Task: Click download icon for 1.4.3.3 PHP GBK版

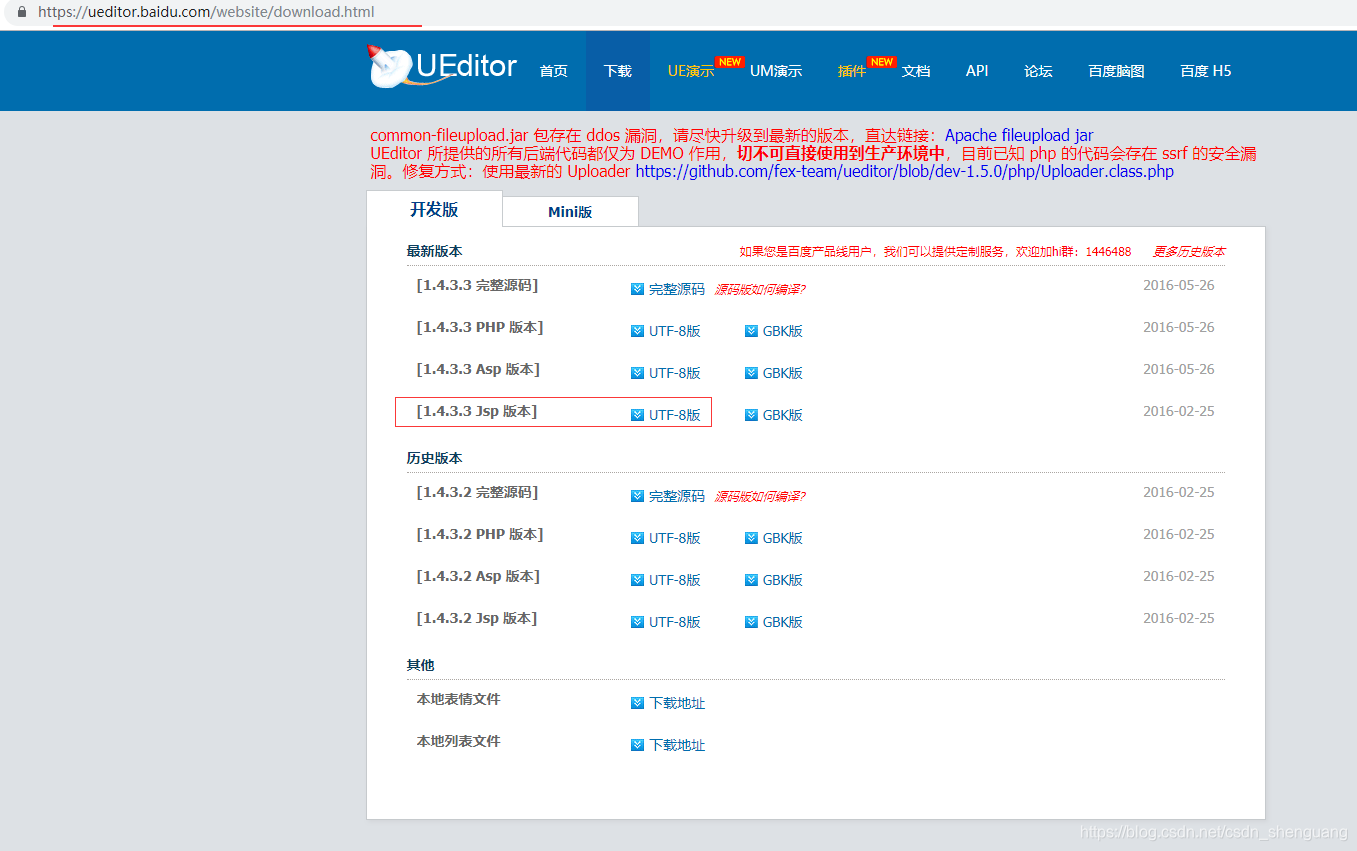Action: [x=751, y=331]
